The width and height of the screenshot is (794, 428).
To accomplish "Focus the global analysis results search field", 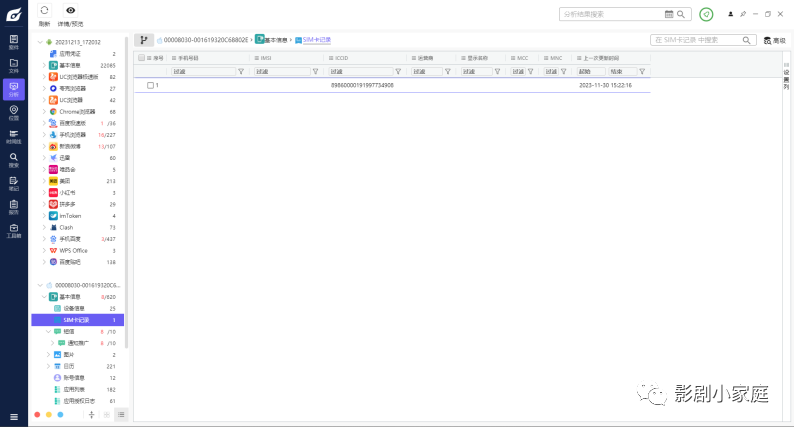I will pos(611,14).
